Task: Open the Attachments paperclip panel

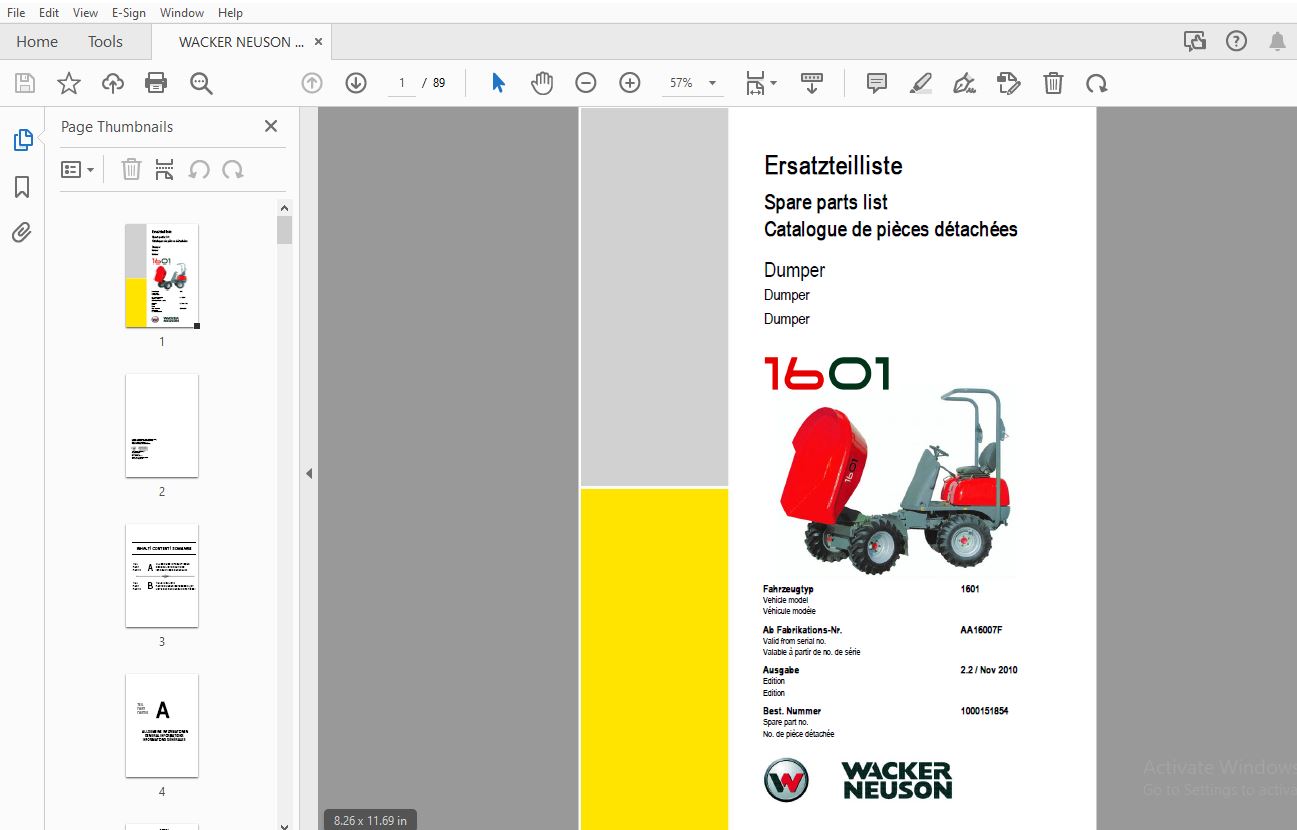Action: pos(22,233)
